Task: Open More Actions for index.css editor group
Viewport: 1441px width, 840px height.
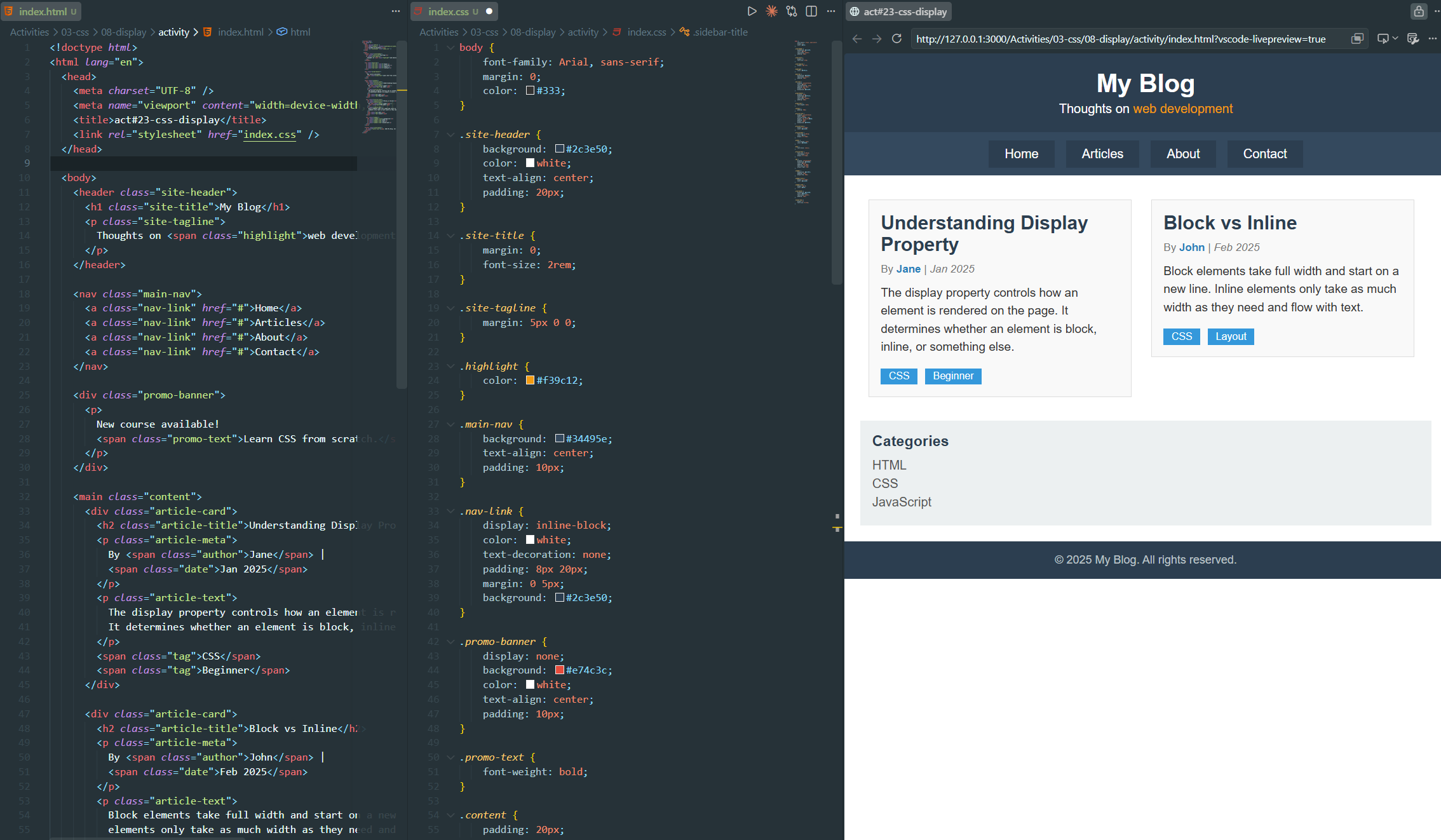Action: click(x=831, y=11)
